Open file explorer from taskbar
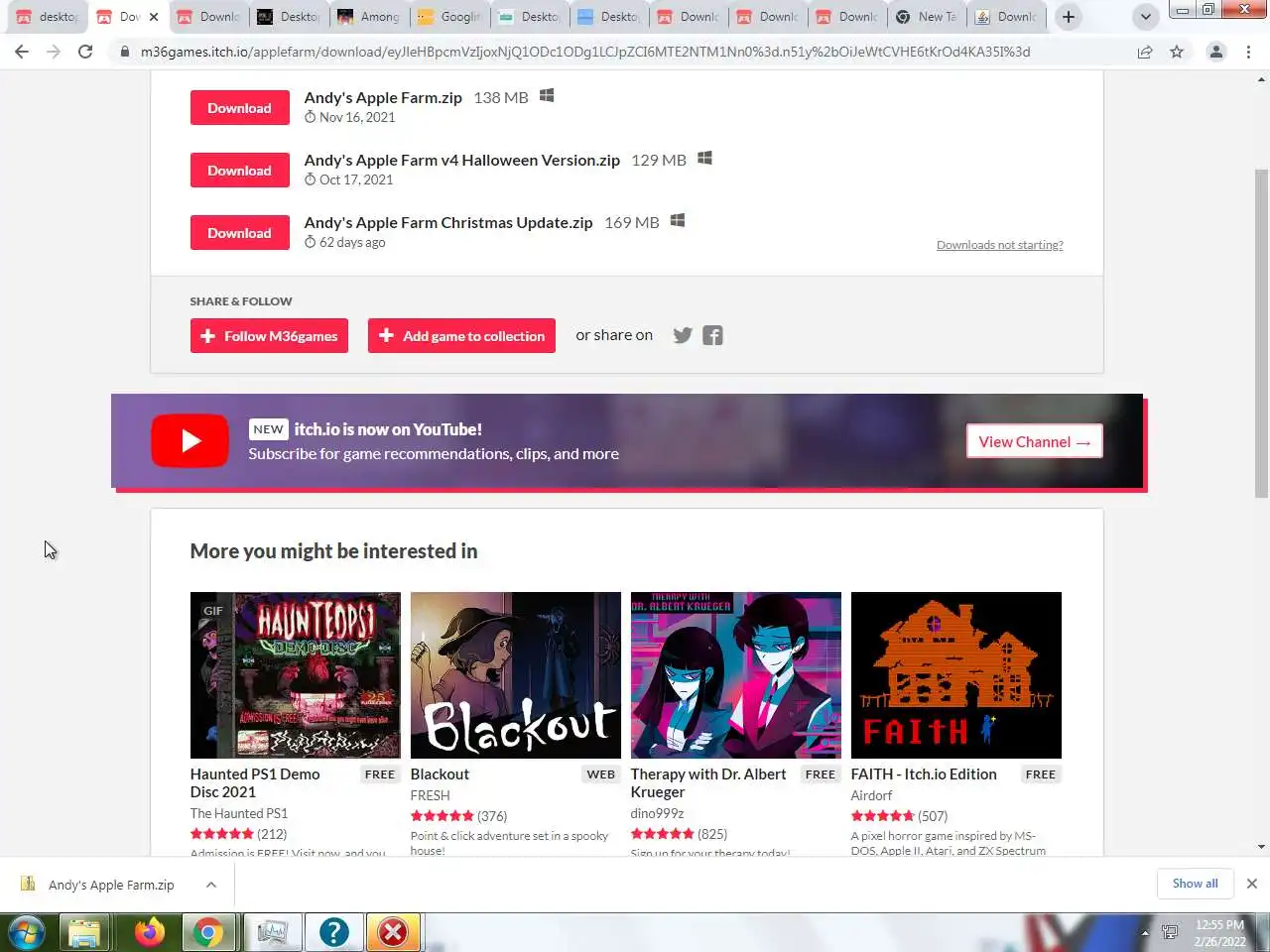This screenshot has width=1270, height=952. point(84,932)
